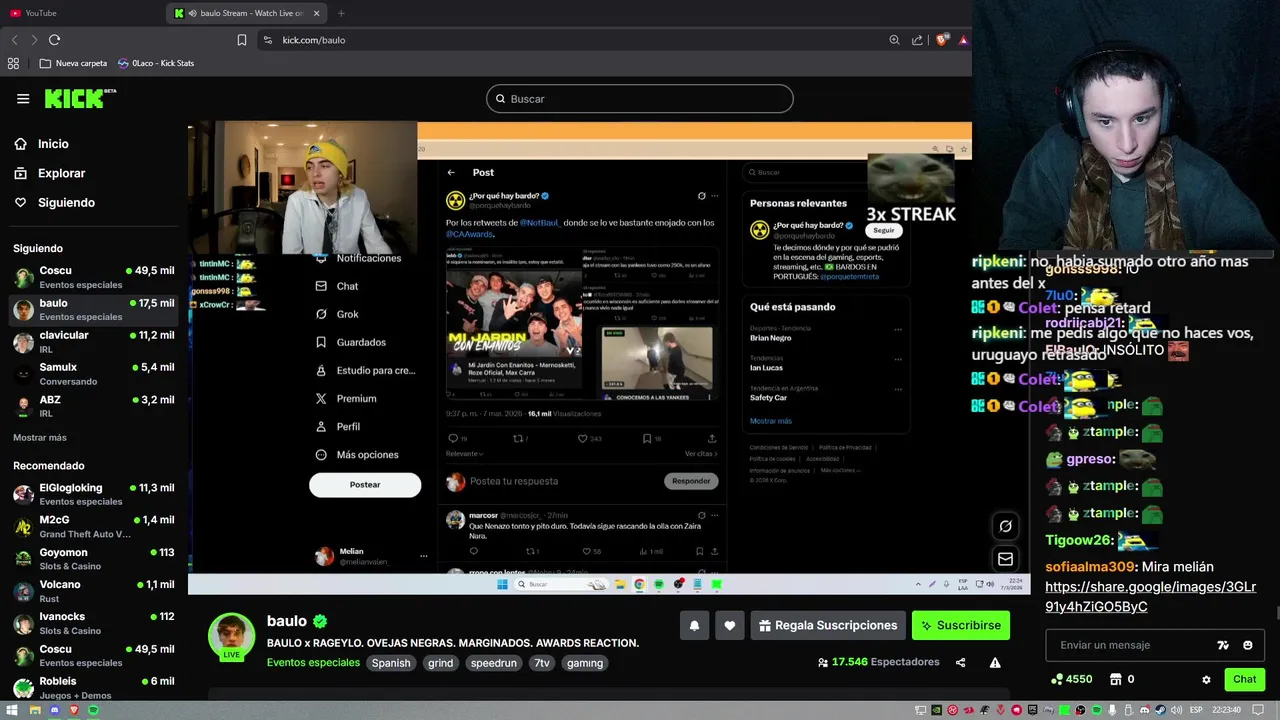Viewport: 1280px width, 720px height.
Task: Report the stream warning icon
Action: (x=995, y=662)
